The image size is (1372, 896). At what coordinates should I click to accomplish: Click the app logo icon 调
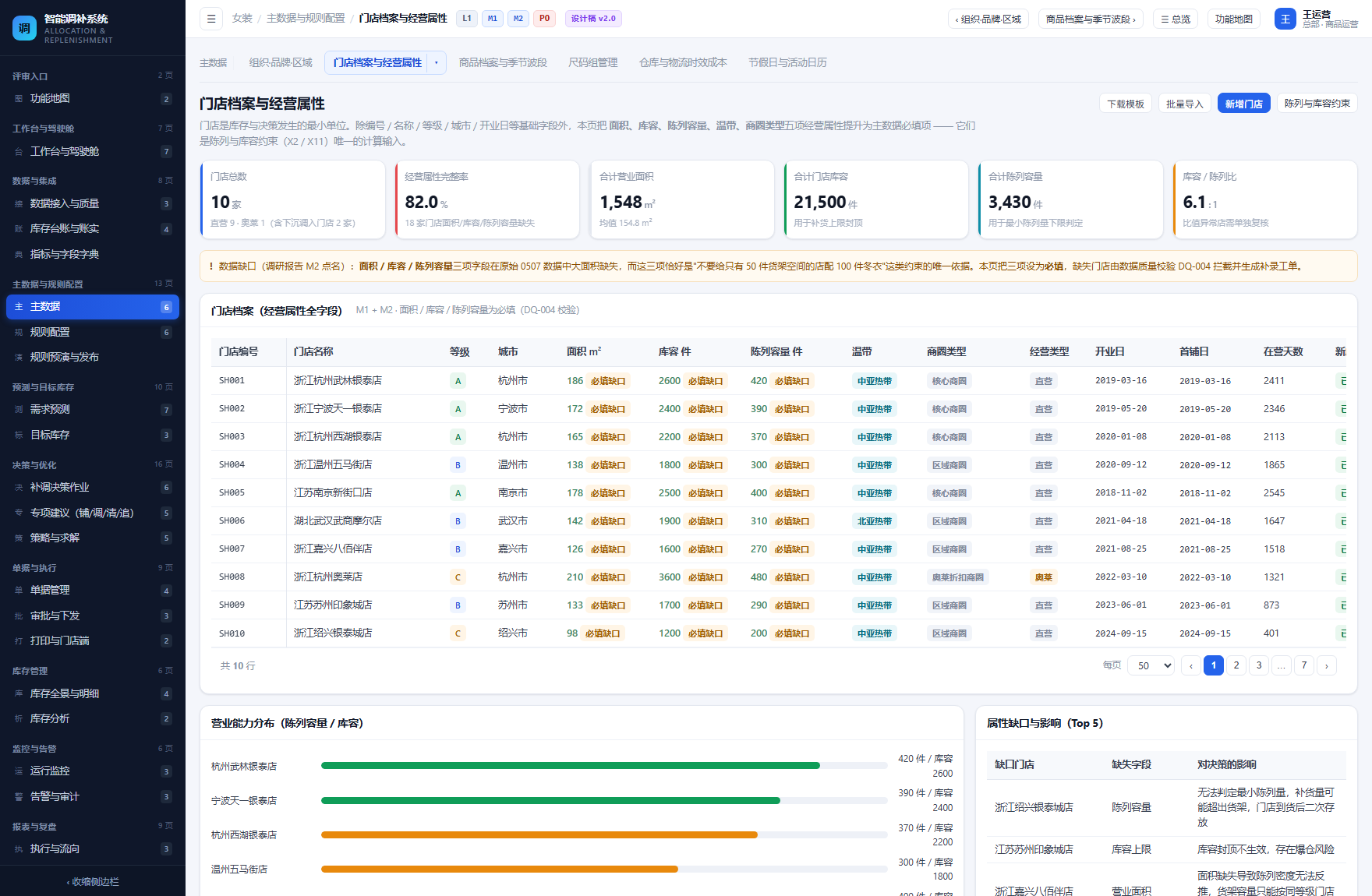pos(24,28)
